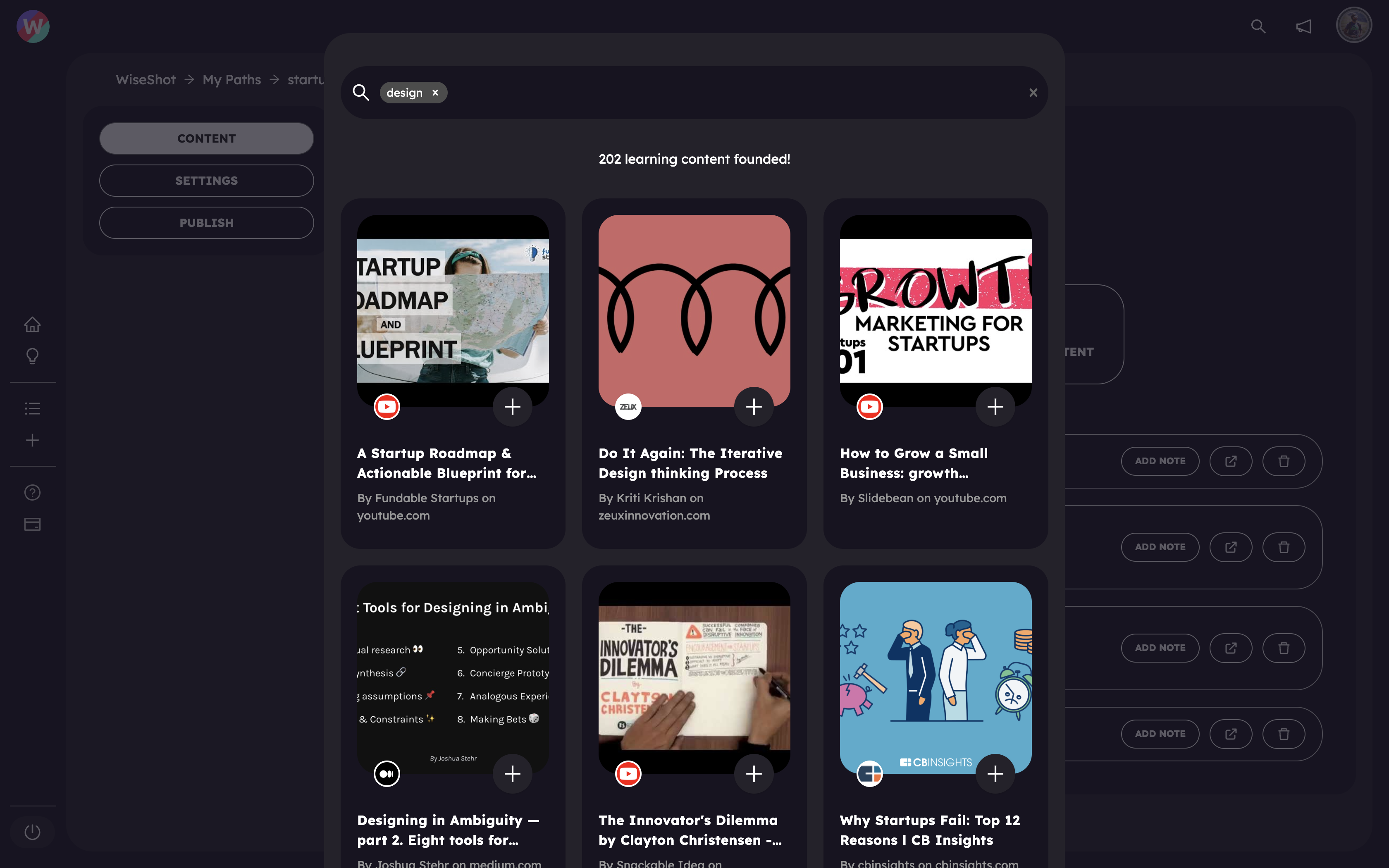
Task: Add Why Startups Fail with plus button
Action: [x=995, y=773]
